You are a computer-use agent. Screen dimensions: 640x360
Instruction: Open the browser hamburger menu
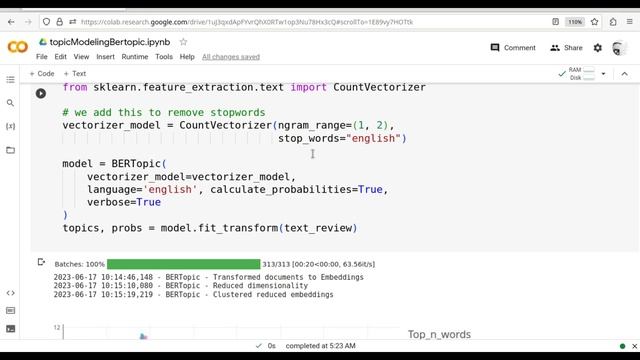(x=630, y=22)
